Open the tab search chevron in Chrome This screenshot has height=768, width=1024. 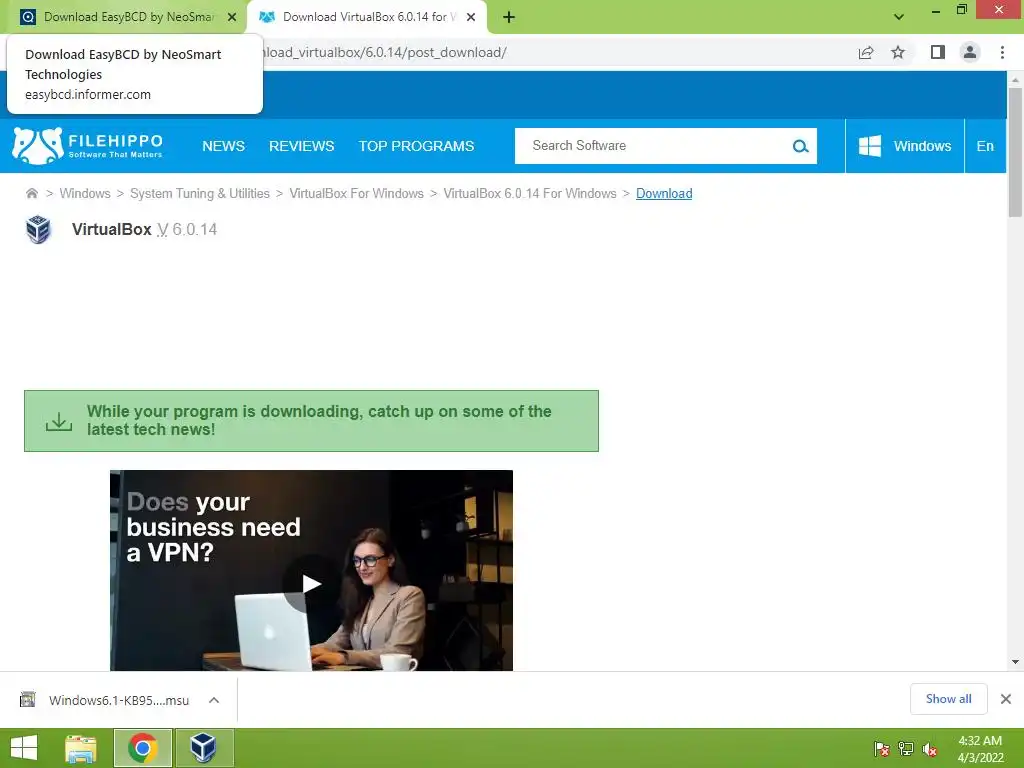899,17
